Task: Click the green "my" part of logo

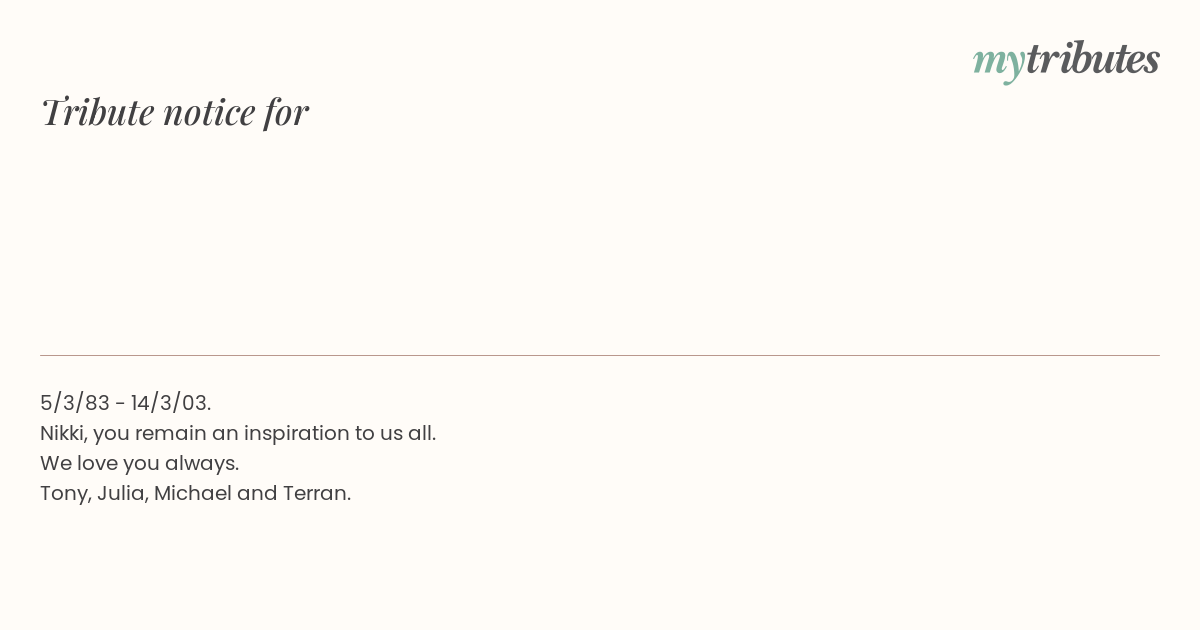Action: 998,63
